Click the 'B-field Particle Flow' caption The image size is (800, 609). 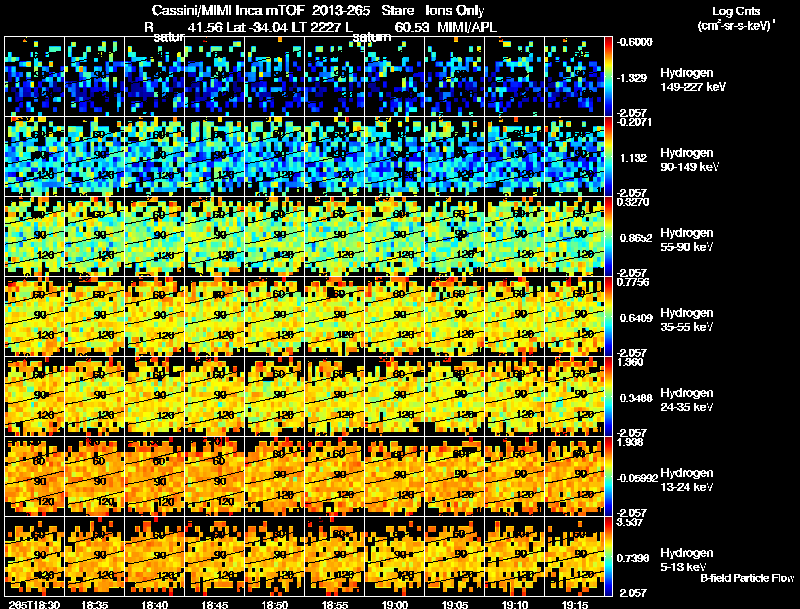(747, 578)
